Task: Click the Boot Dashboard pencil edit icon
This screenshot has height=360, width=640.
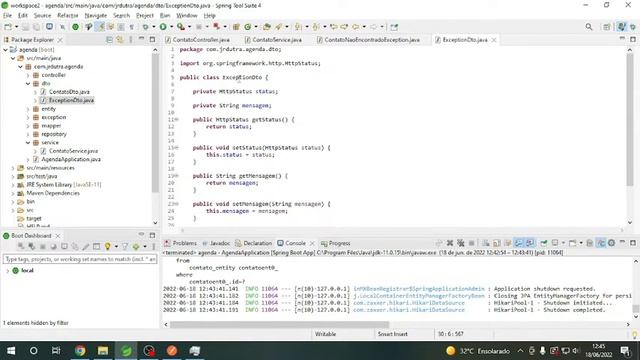Action: (x=86, y=247)
